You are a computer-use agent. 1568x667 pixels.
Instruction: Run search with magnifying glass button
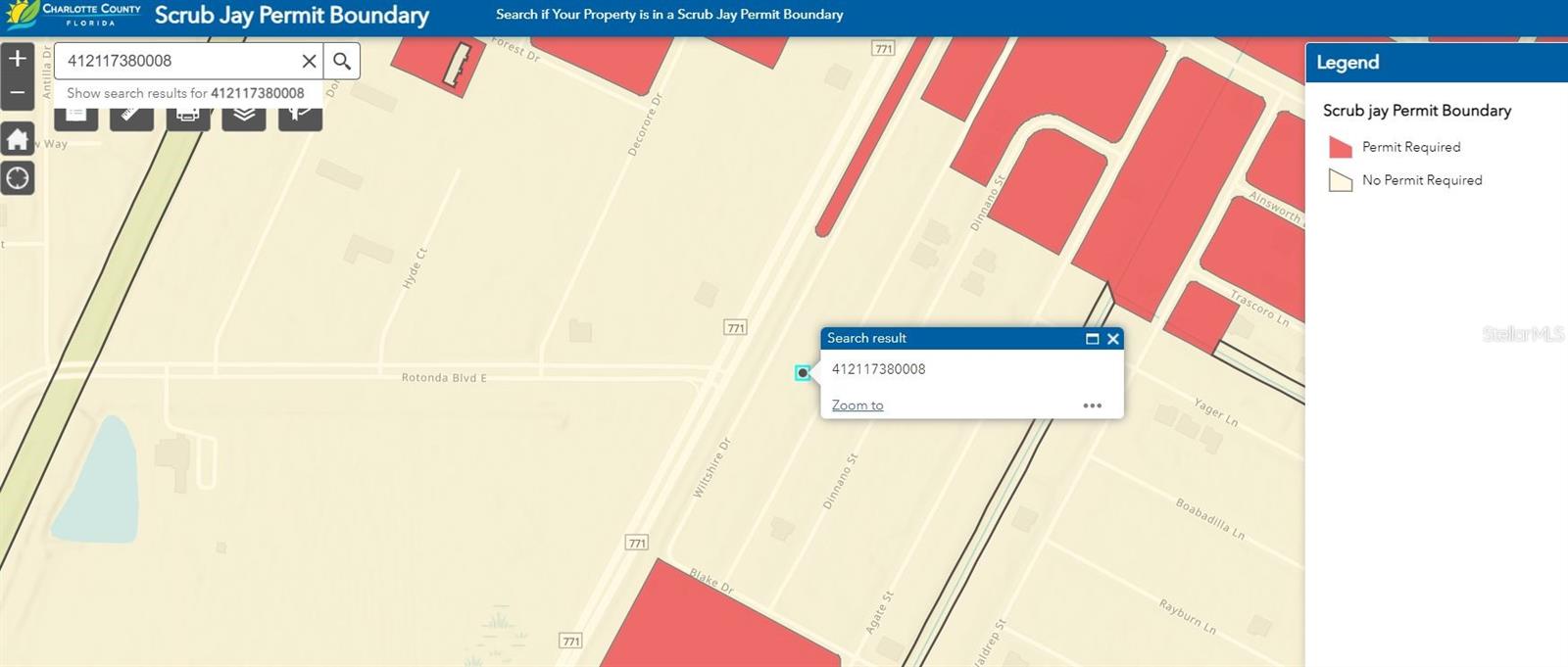coord(341,61)
